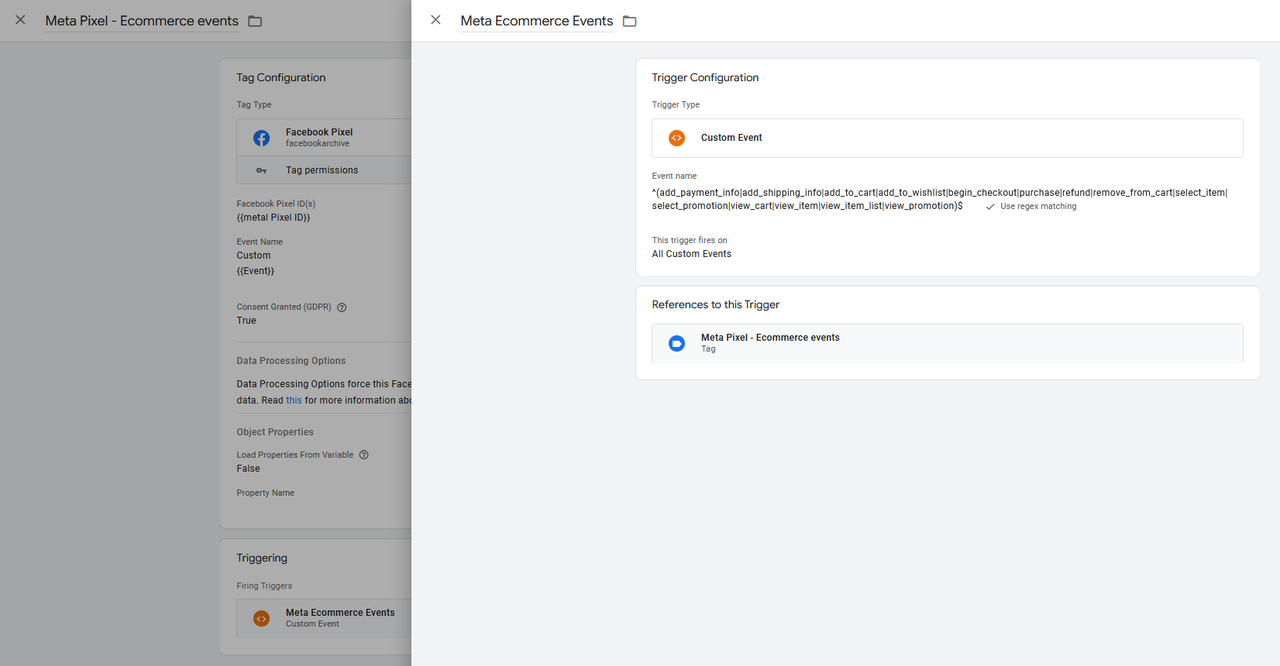Viewport: 1280px width, 666px height.
Task: Click the {{metal Pixel ID}} value
Action: [x=274, y=218]
